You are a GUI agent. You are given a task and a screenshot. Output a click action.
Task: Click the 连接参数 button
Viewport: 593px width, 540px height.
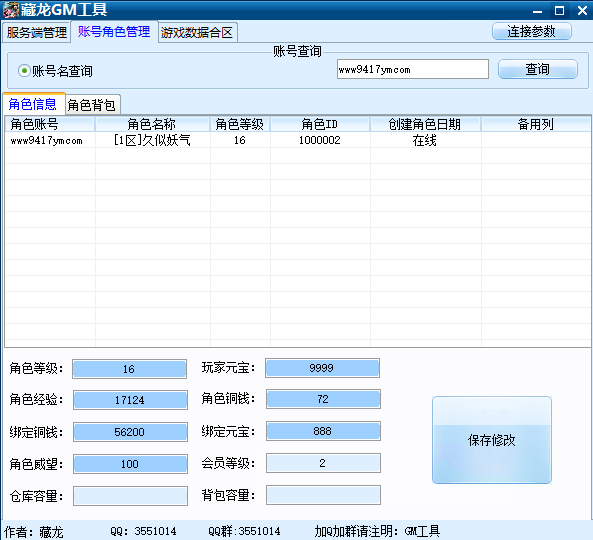[x=531, y=31]
